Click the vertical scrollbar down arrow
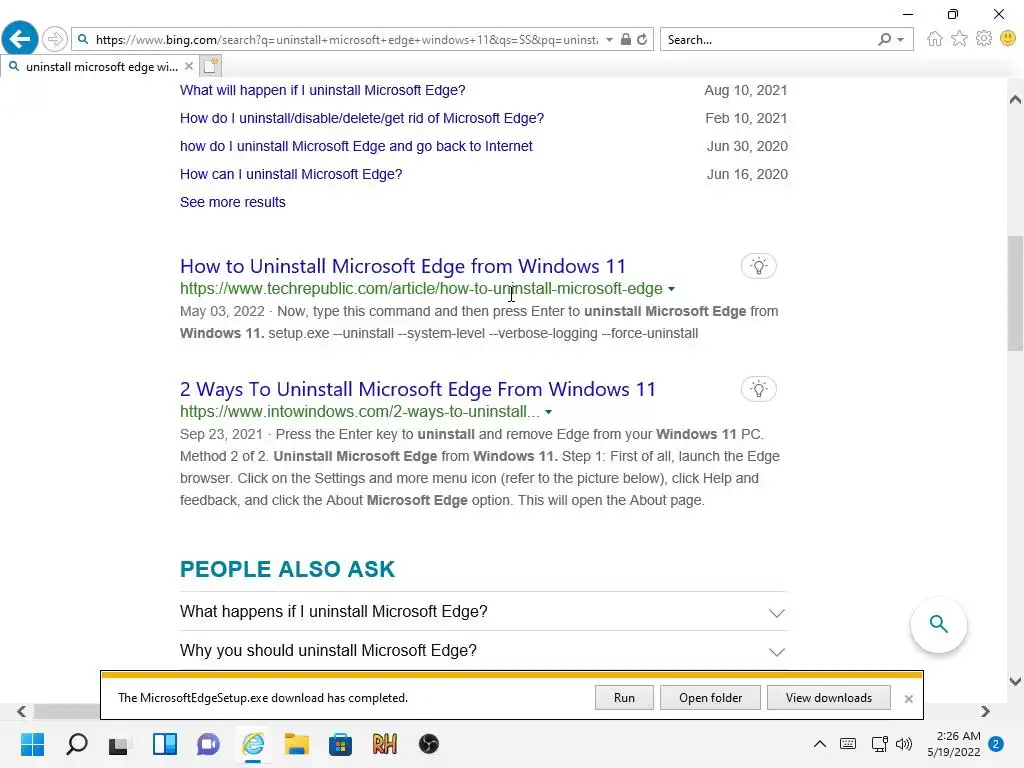Viewport: 1024px width, 768px height. [1015, 681]
